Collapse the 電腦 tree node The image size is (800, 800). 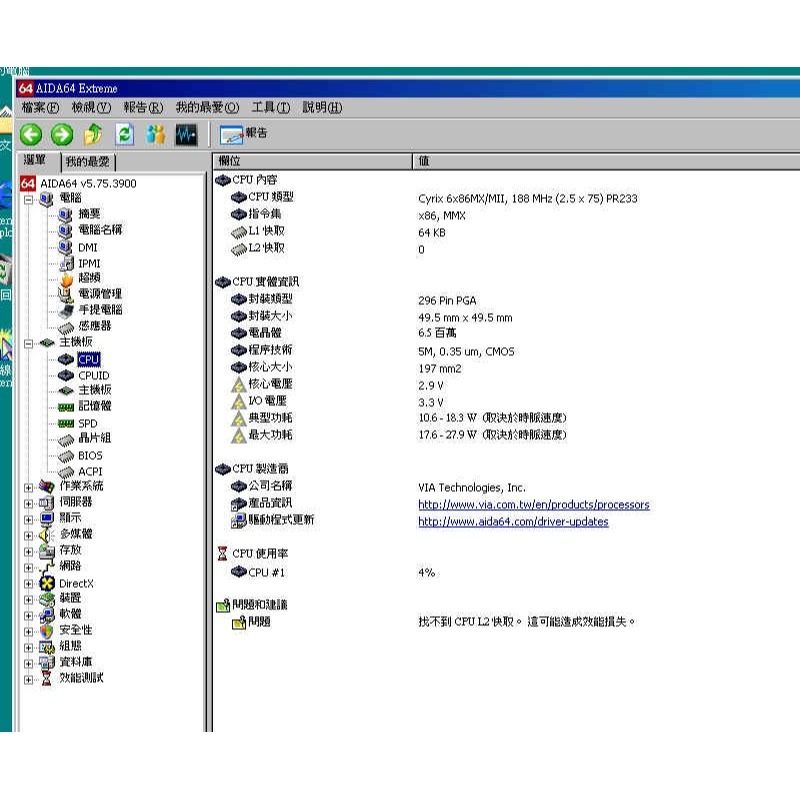pos(29,199)
